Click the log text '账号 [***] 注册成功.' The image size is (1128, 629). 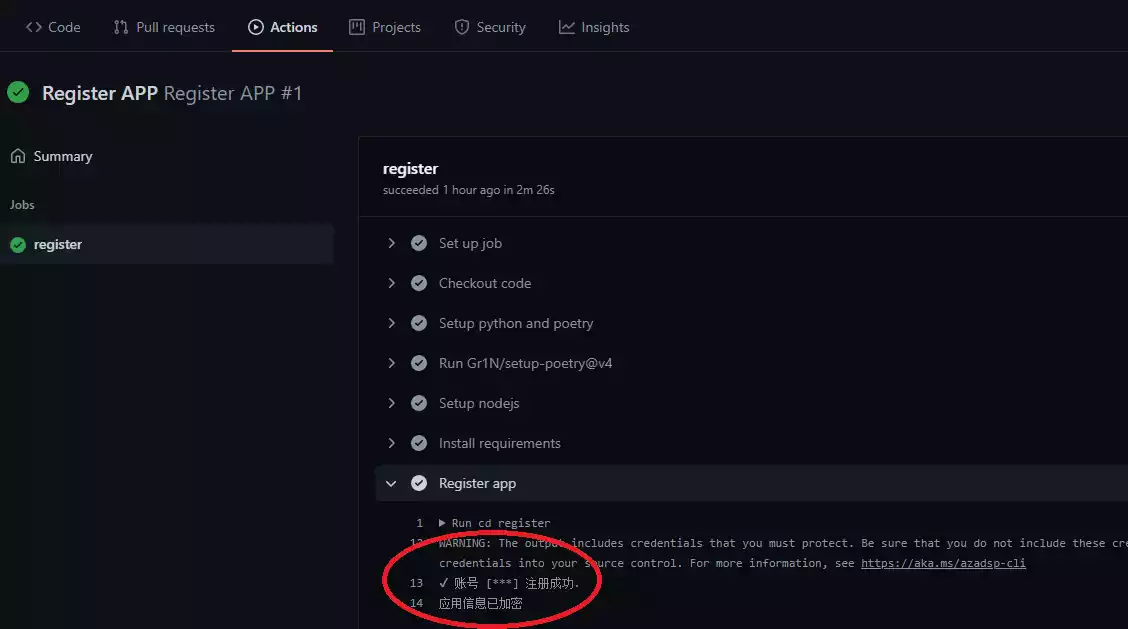click(x=517, y=583)
